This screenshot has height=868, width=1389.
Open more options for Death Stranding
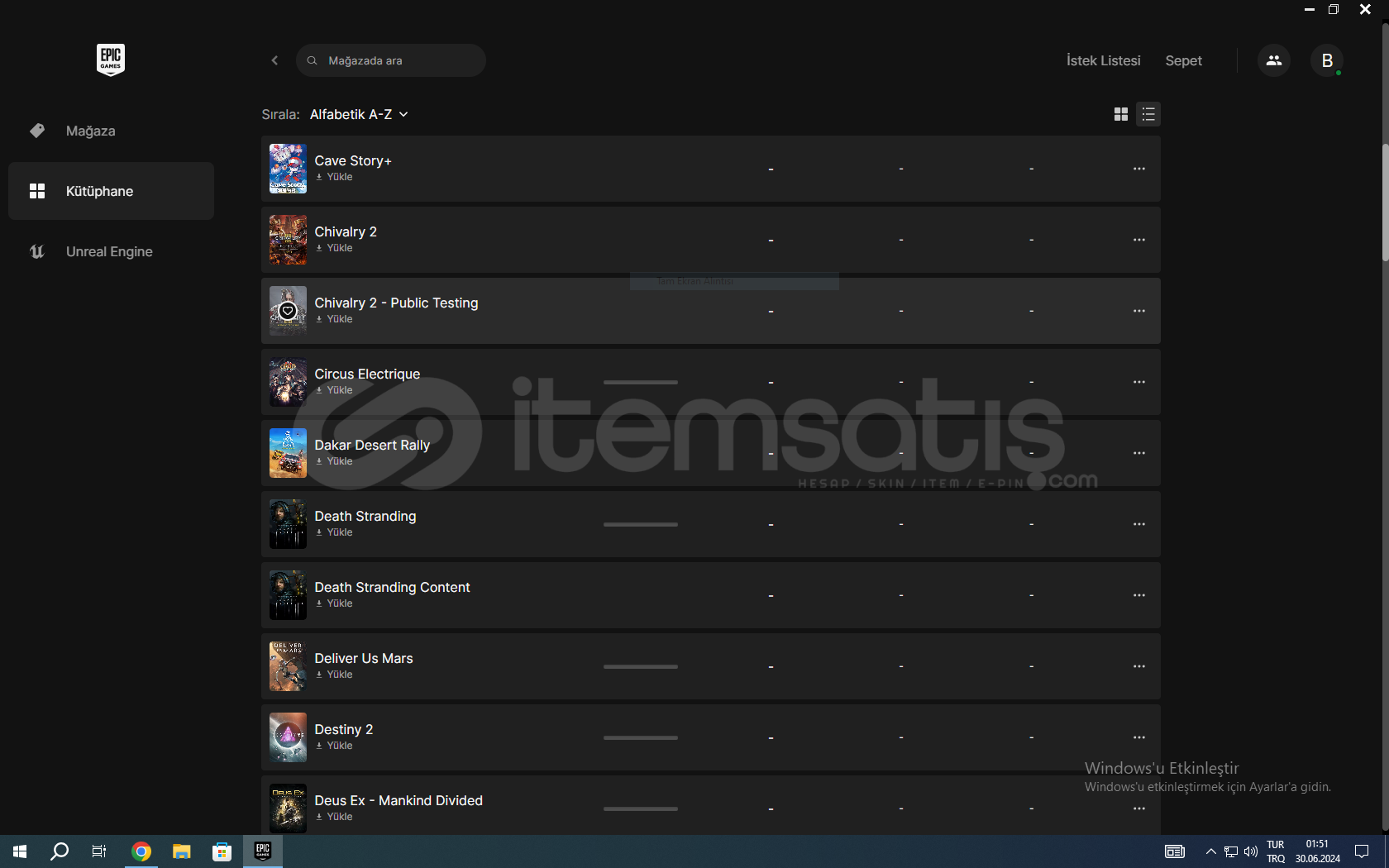1139,524
